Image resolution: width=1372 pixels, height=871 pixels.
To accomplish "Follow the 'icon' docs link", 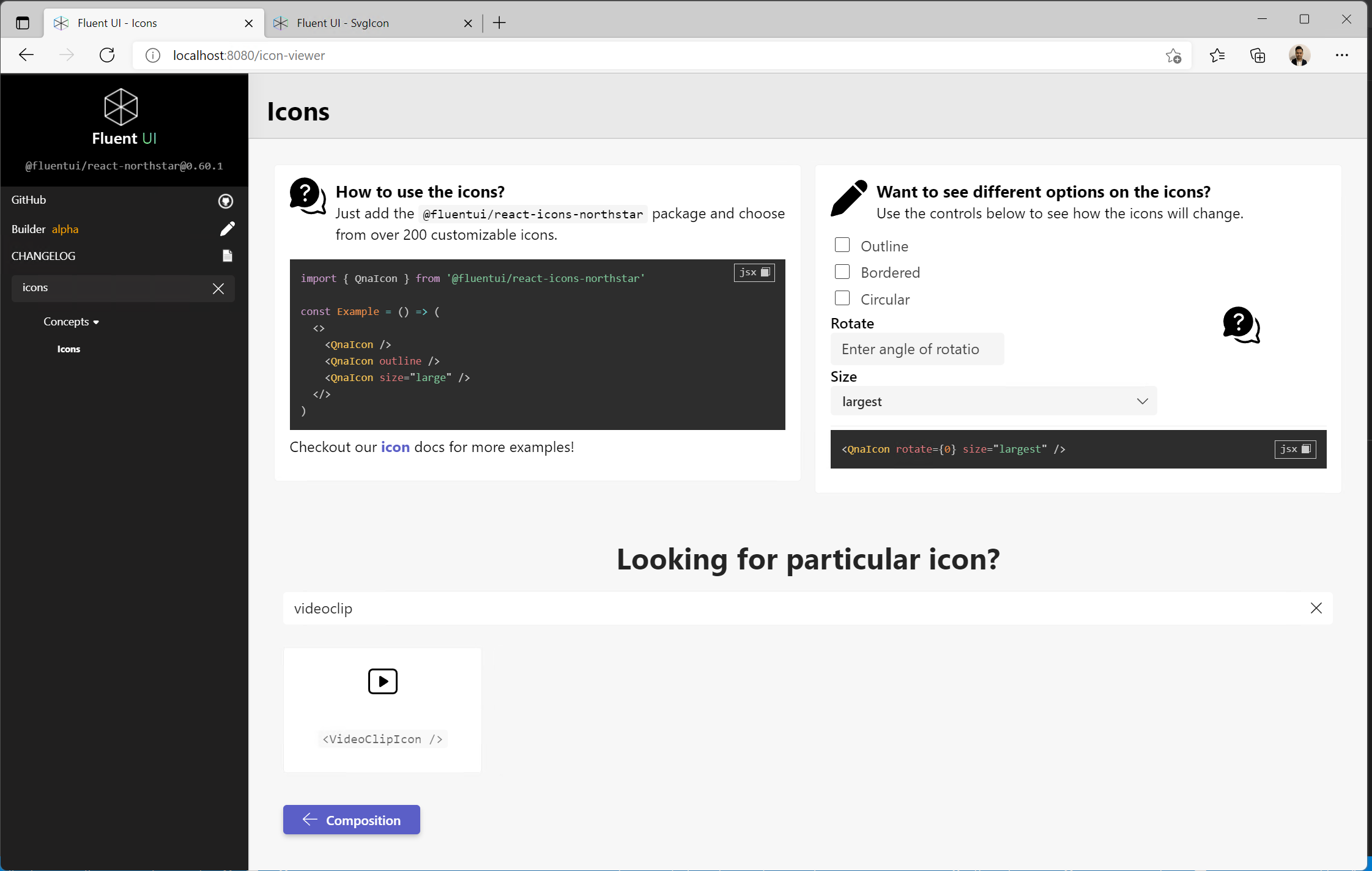I will pos(395,447).
